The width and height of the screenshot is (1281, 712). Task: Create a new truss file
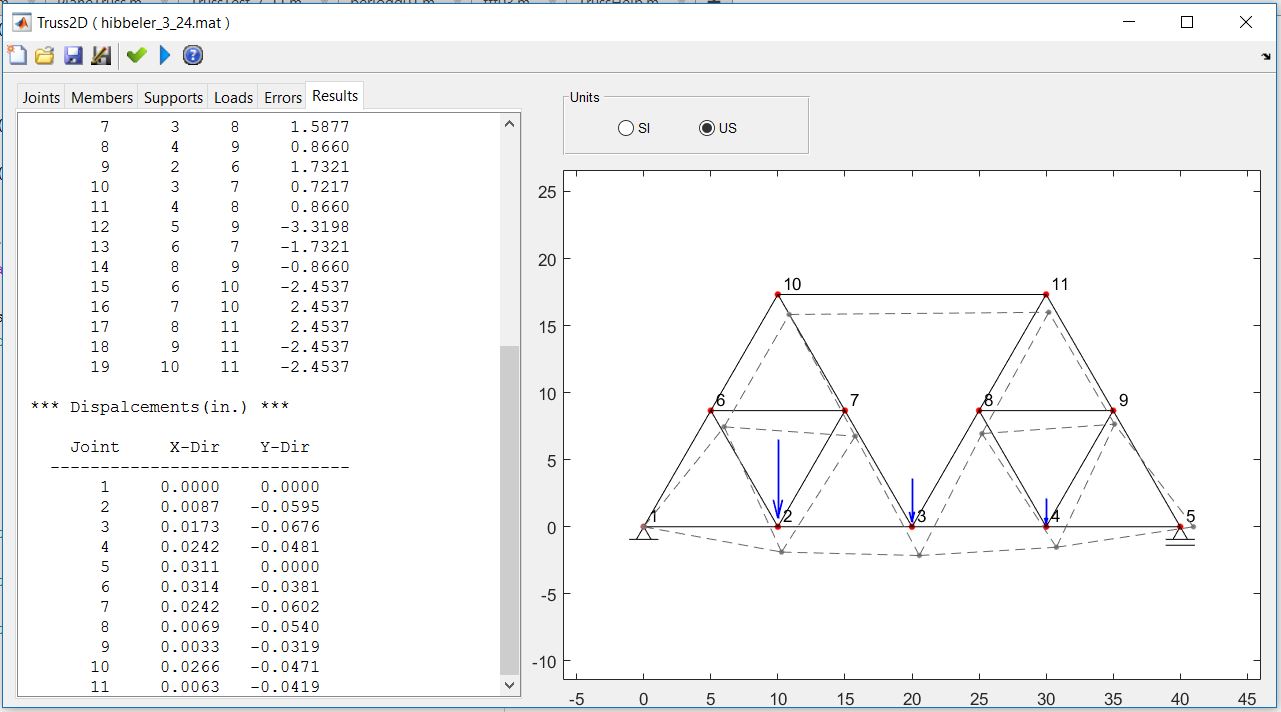[x=17, y=55]
